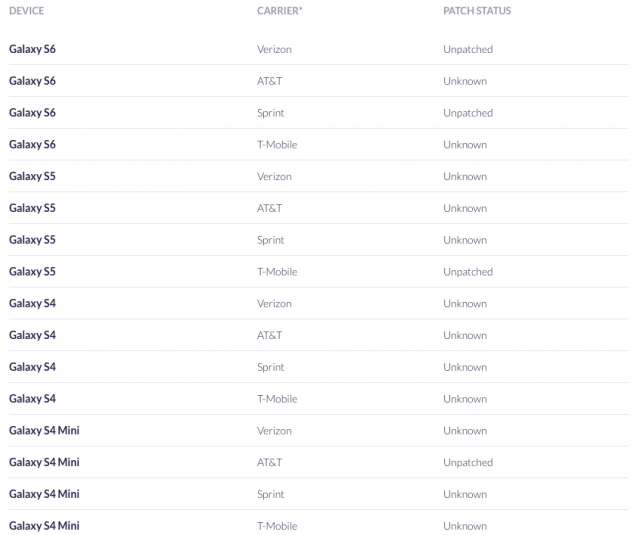Click the CARRIER column header
Viewport: 640px width, 535px height.
[x=278, y=11]
